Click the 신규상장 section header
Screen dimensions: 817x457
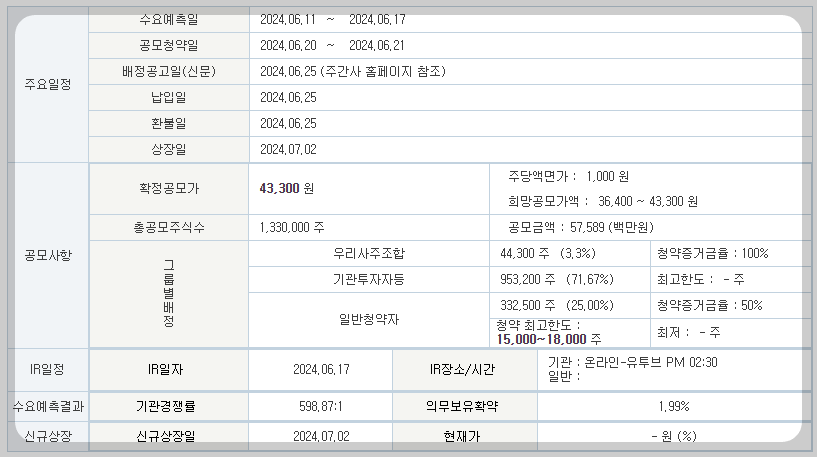click(48, 436)
